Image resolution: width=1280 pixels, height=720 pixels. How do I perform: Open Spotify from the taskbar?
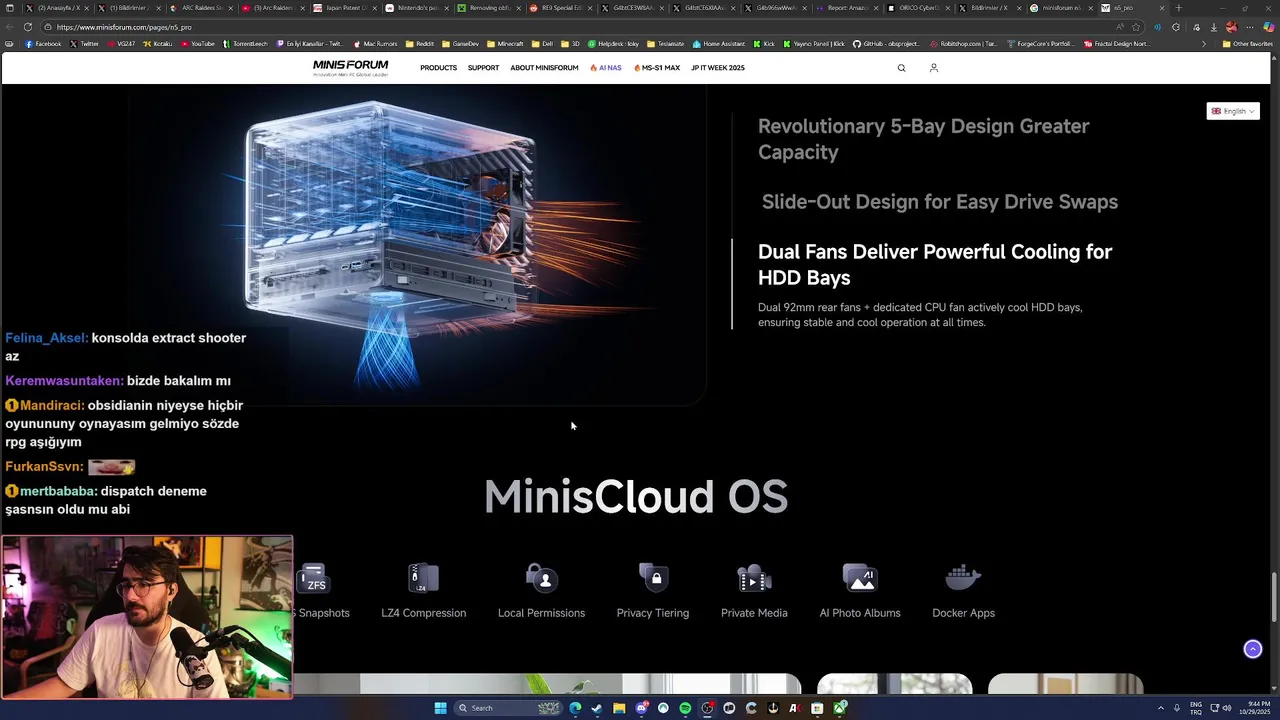point(685,708)
